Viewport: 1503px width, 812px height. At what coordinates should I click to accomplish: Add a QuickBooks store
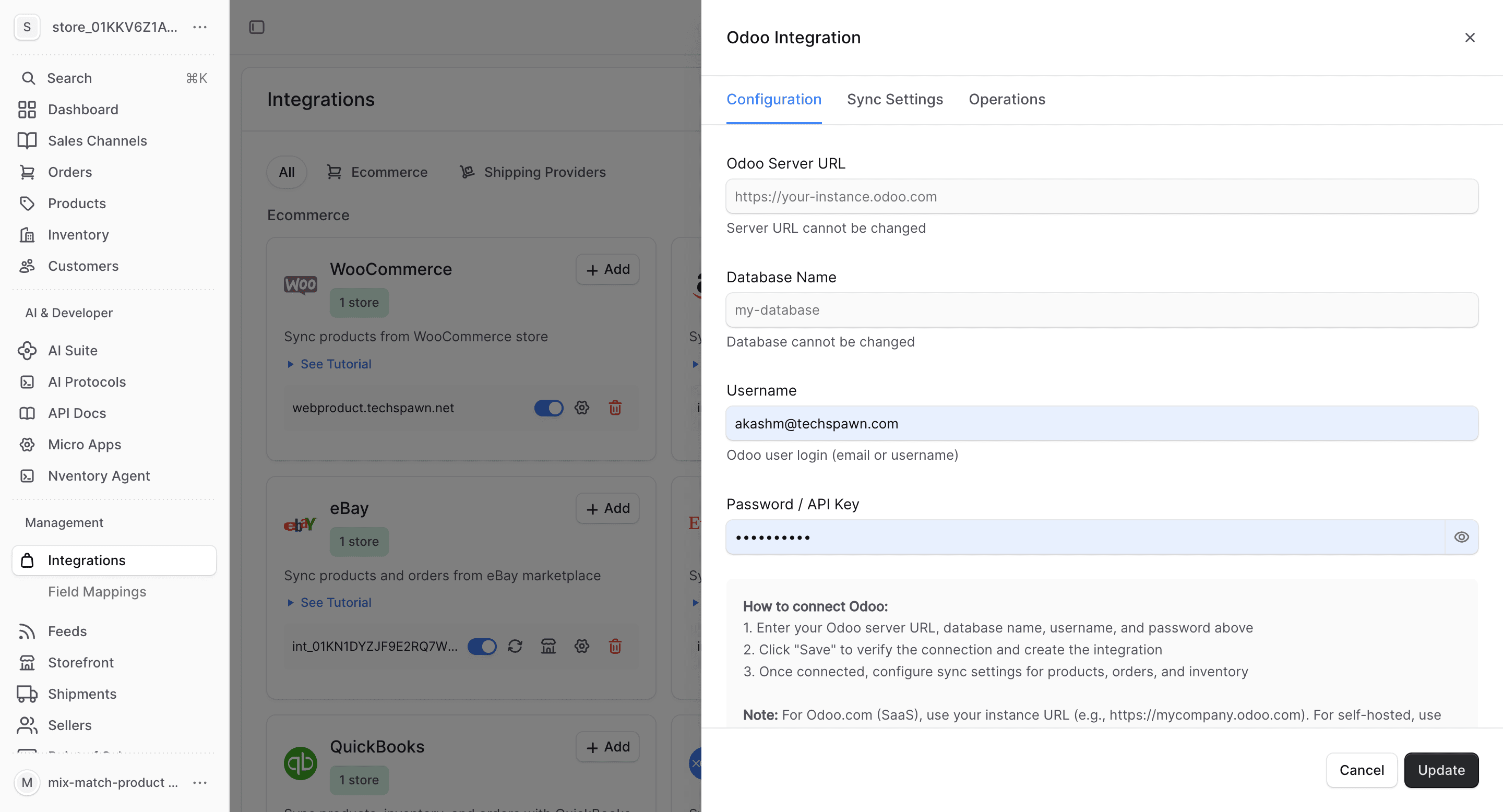607,747
